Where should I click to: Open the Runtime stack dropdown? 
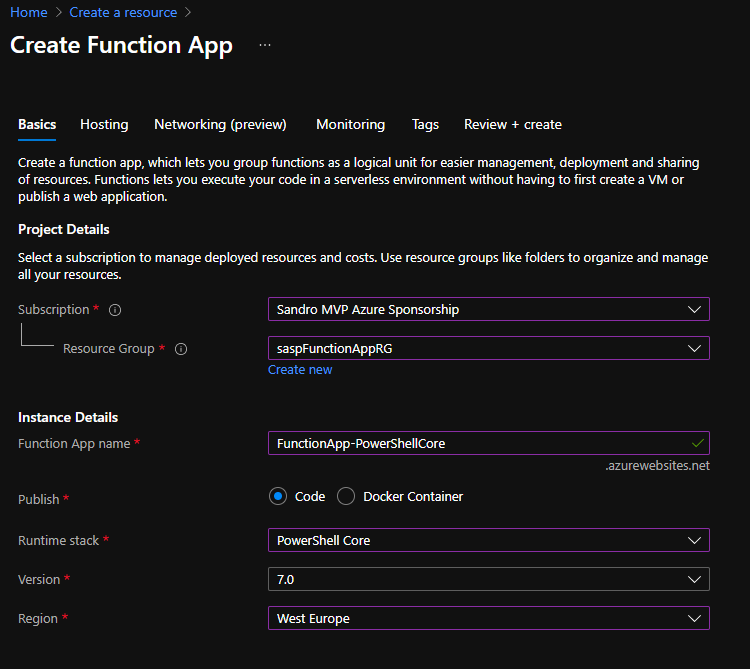488,540
